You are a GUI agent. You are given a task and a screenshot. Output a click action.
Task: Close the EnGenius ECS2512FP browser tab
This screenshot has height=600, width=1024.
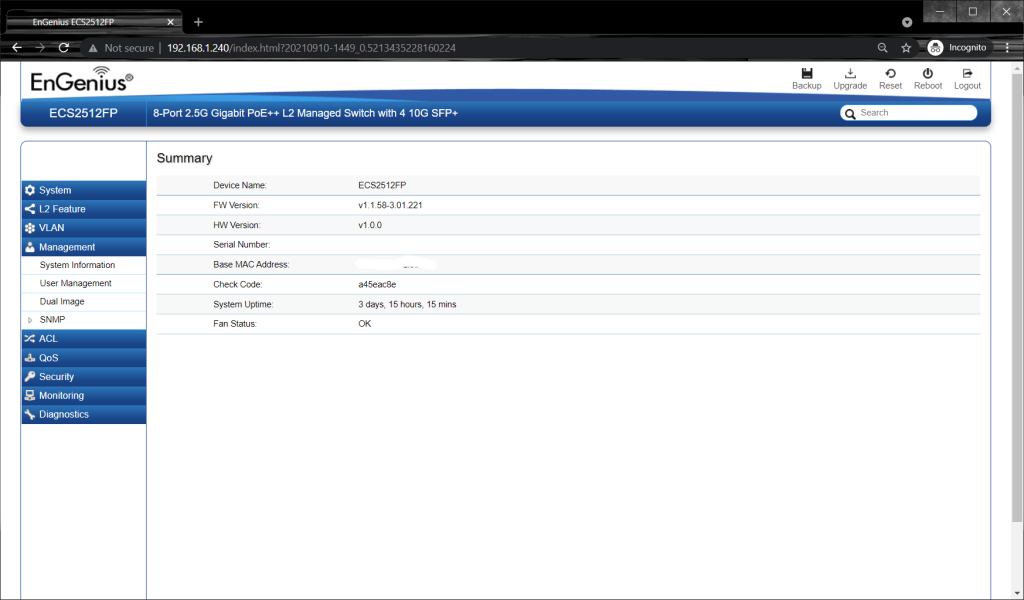(x=170, y=22)
